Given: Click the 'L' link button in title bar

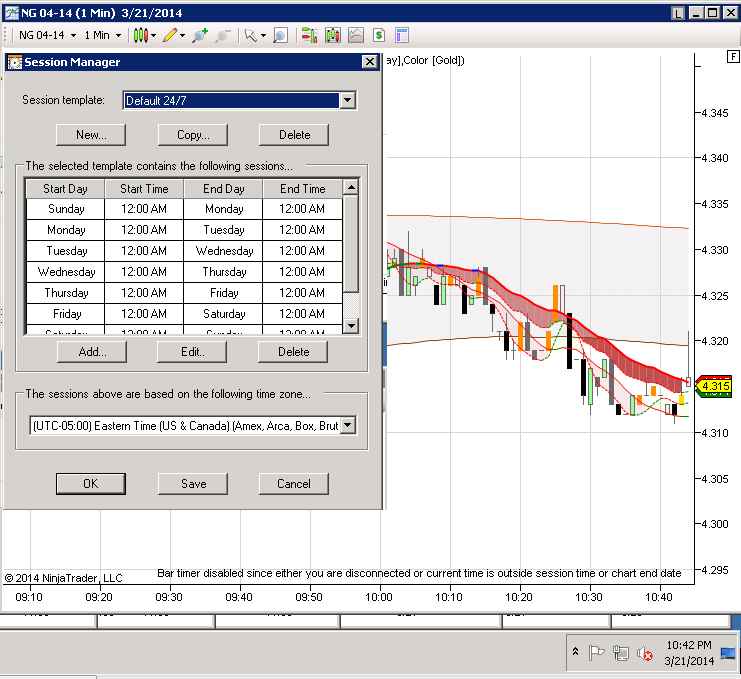Looking at the screenshot, I should [x=679, y=12].
